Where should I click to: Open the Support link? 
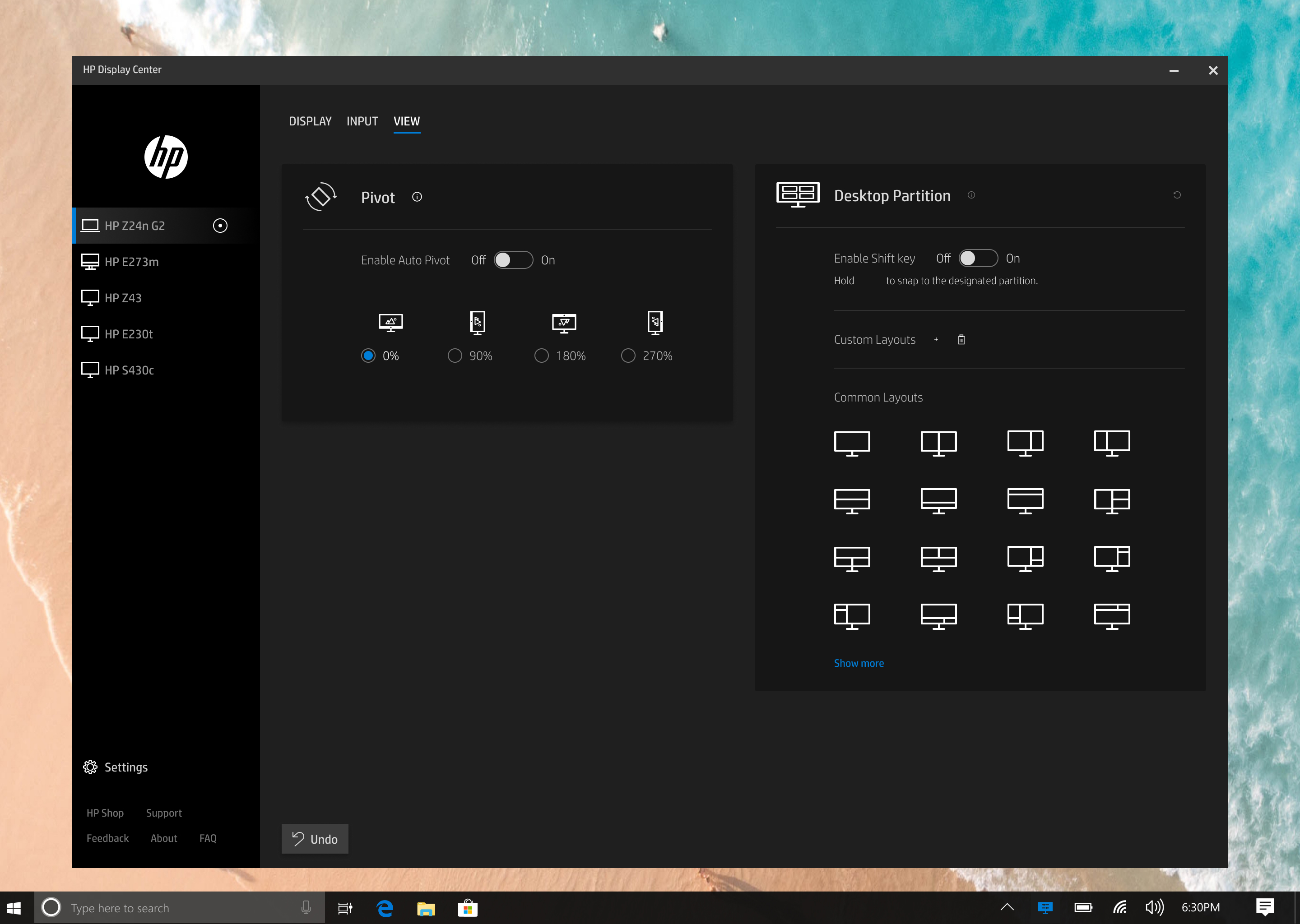click(x=163, y=813)
